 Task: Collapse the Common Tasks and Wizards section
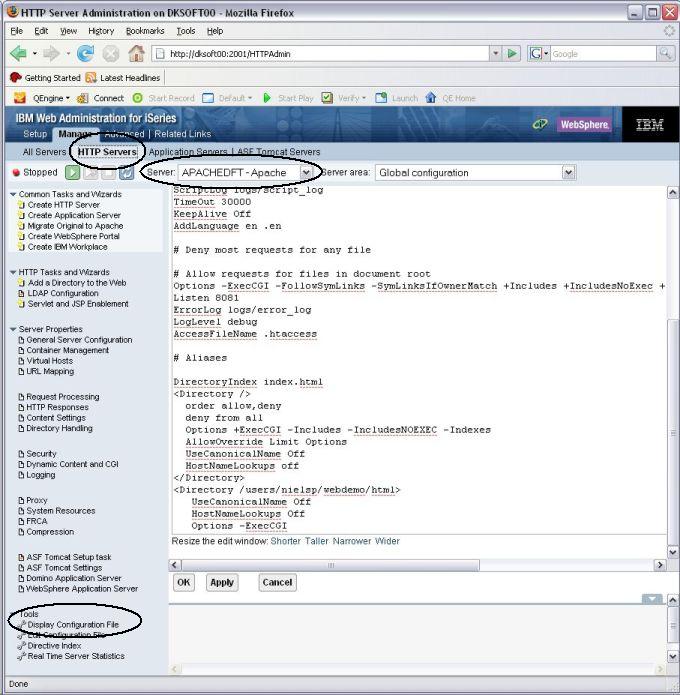[13, 194]
